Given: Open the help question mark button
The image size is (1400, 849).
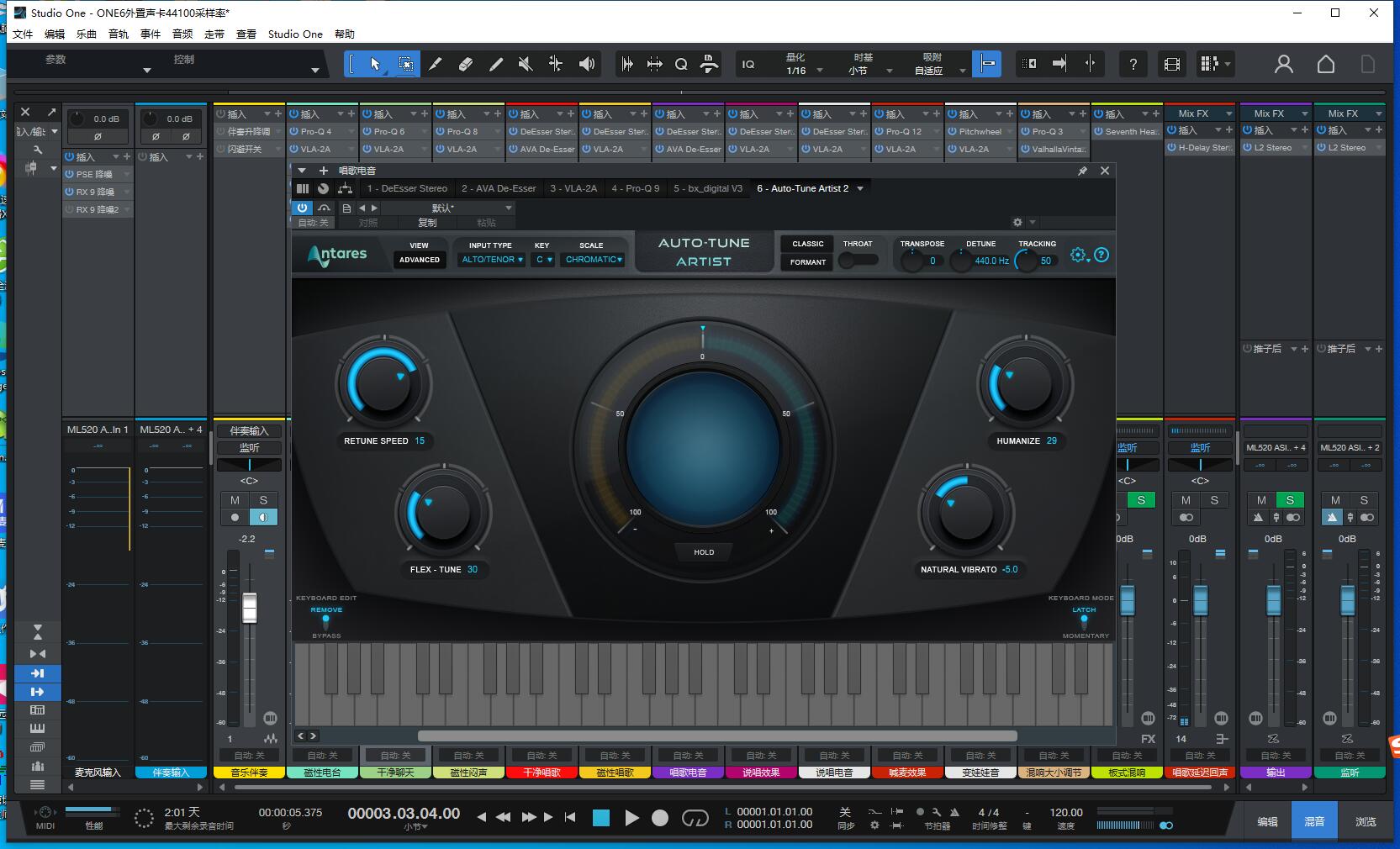Looking at the screenshot, I should [x=1133, y=64].
